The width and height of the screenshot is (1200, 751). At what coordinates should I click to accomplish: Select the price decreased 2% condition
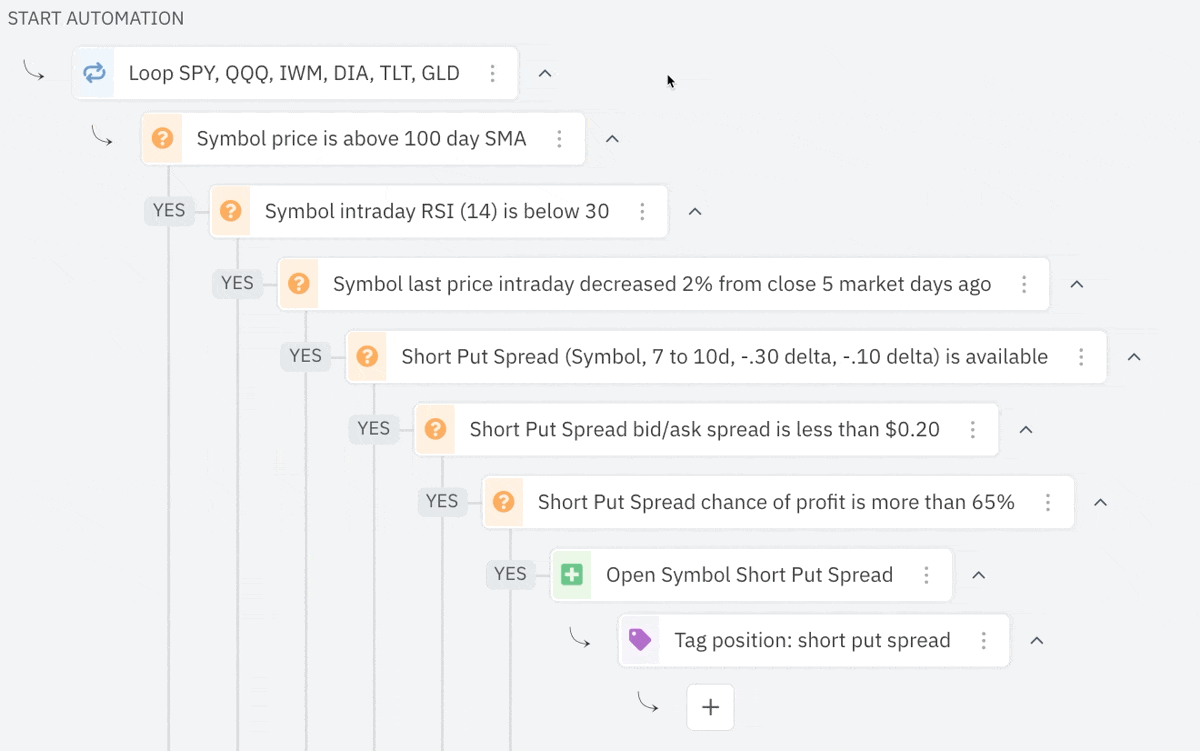tap(661, 284)
